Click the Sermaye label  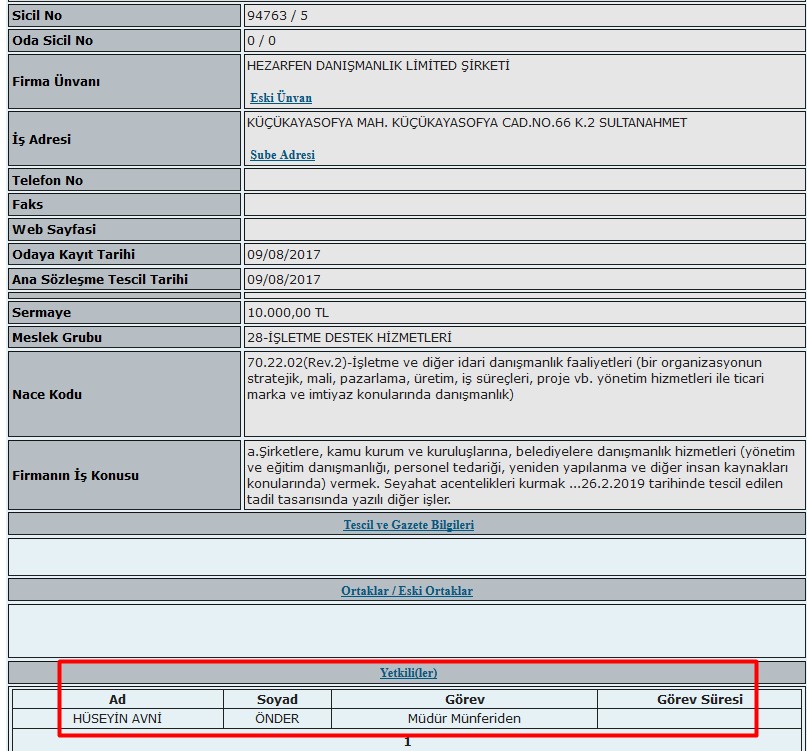click(x=42, y=312)
